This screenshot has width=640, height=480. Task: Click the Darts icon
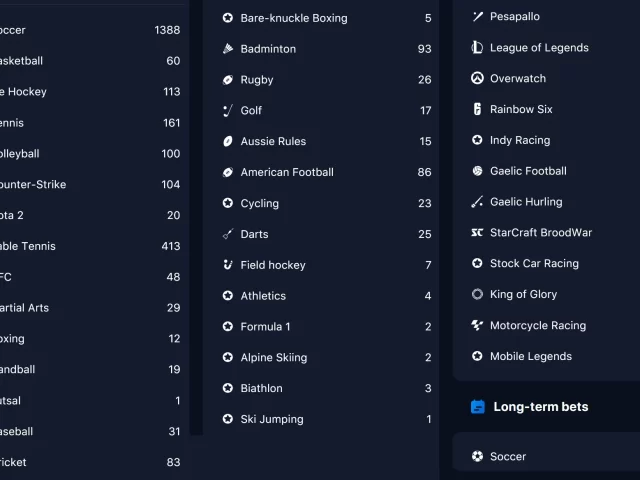tap(228, 234)
